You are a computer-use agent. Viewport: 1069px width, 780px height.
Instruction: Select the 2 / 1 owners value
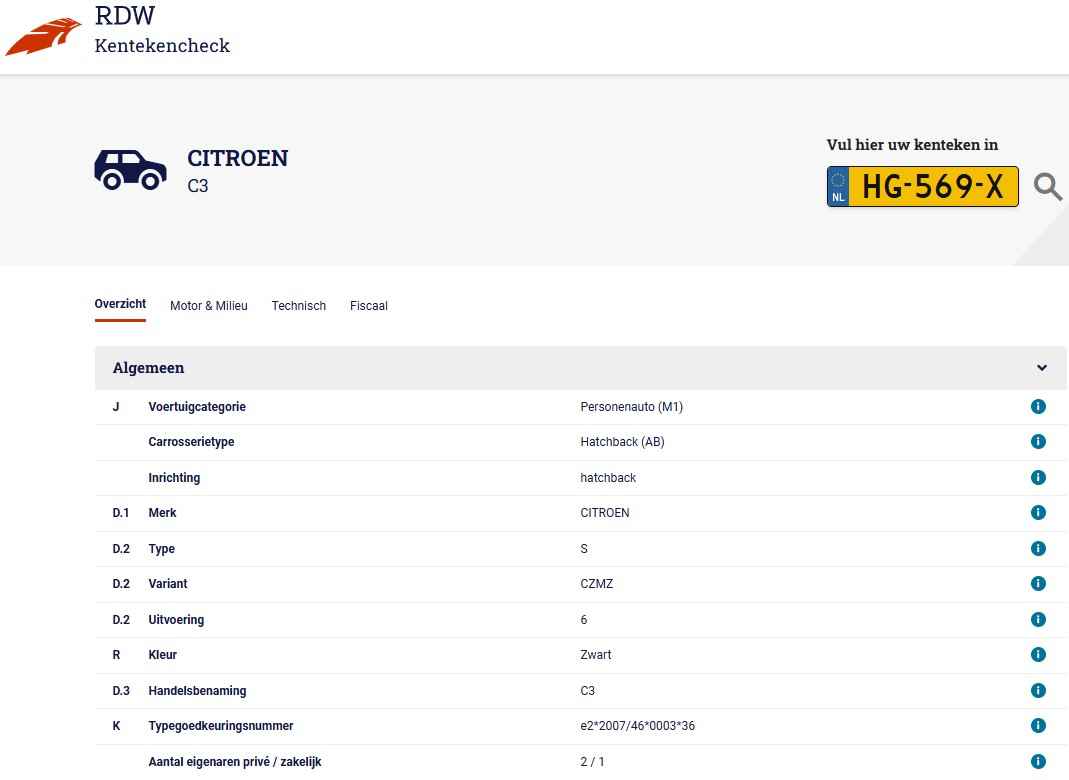pos(592,762)
